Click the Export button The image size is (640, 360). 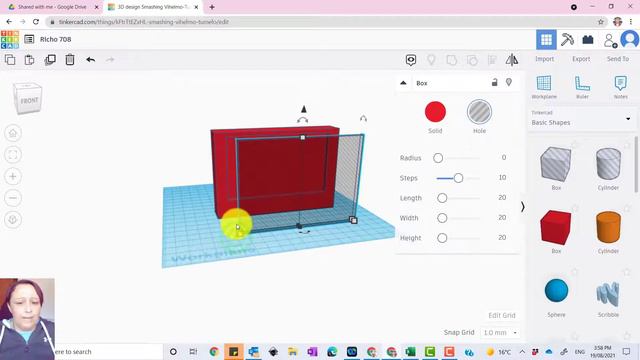tap(581, 59)
